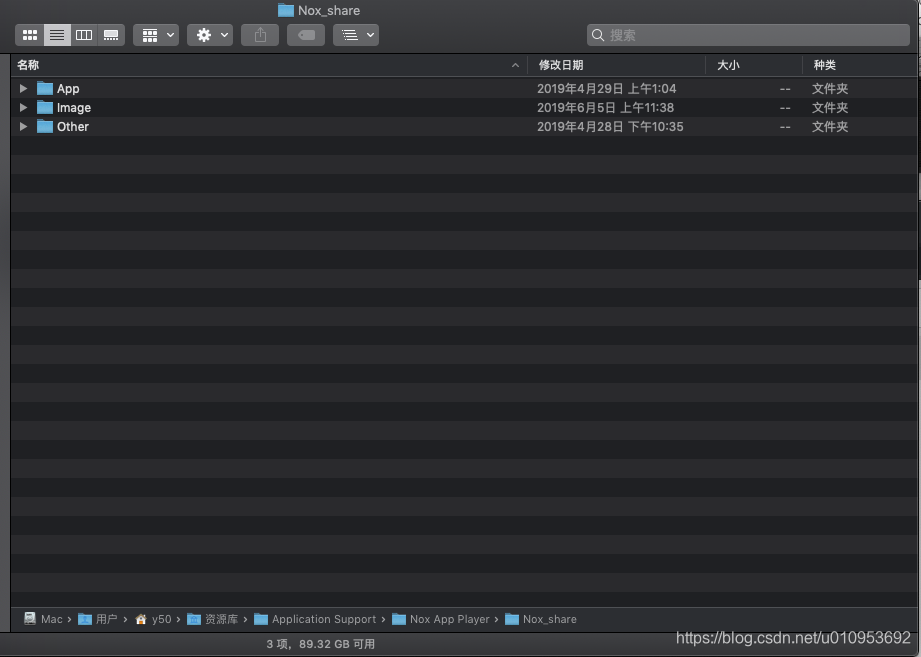Click 资源库 in the path bar
The width and height of the screenshot is (921, 657).
(x=213, y=619)
